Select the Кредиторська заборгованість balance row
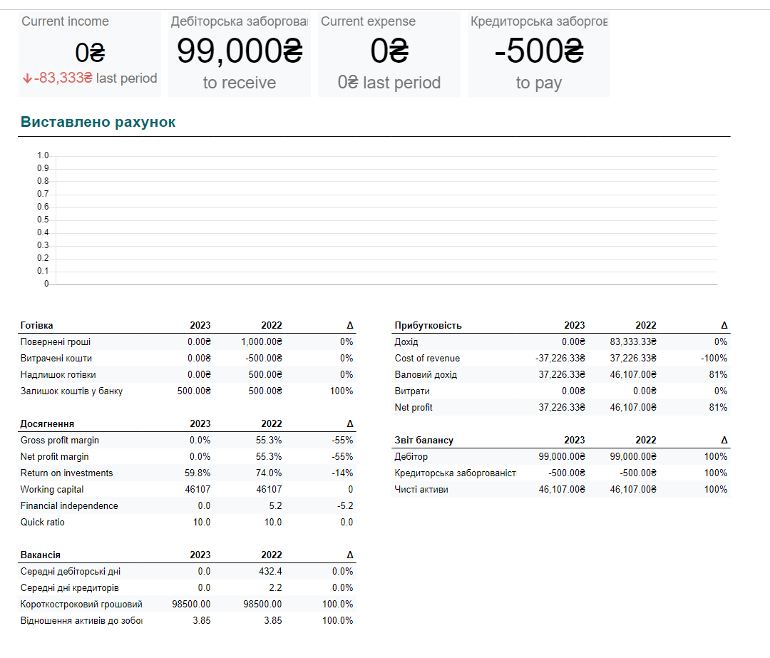The width and height of the screenshot is (770, 658). point(561,473)
